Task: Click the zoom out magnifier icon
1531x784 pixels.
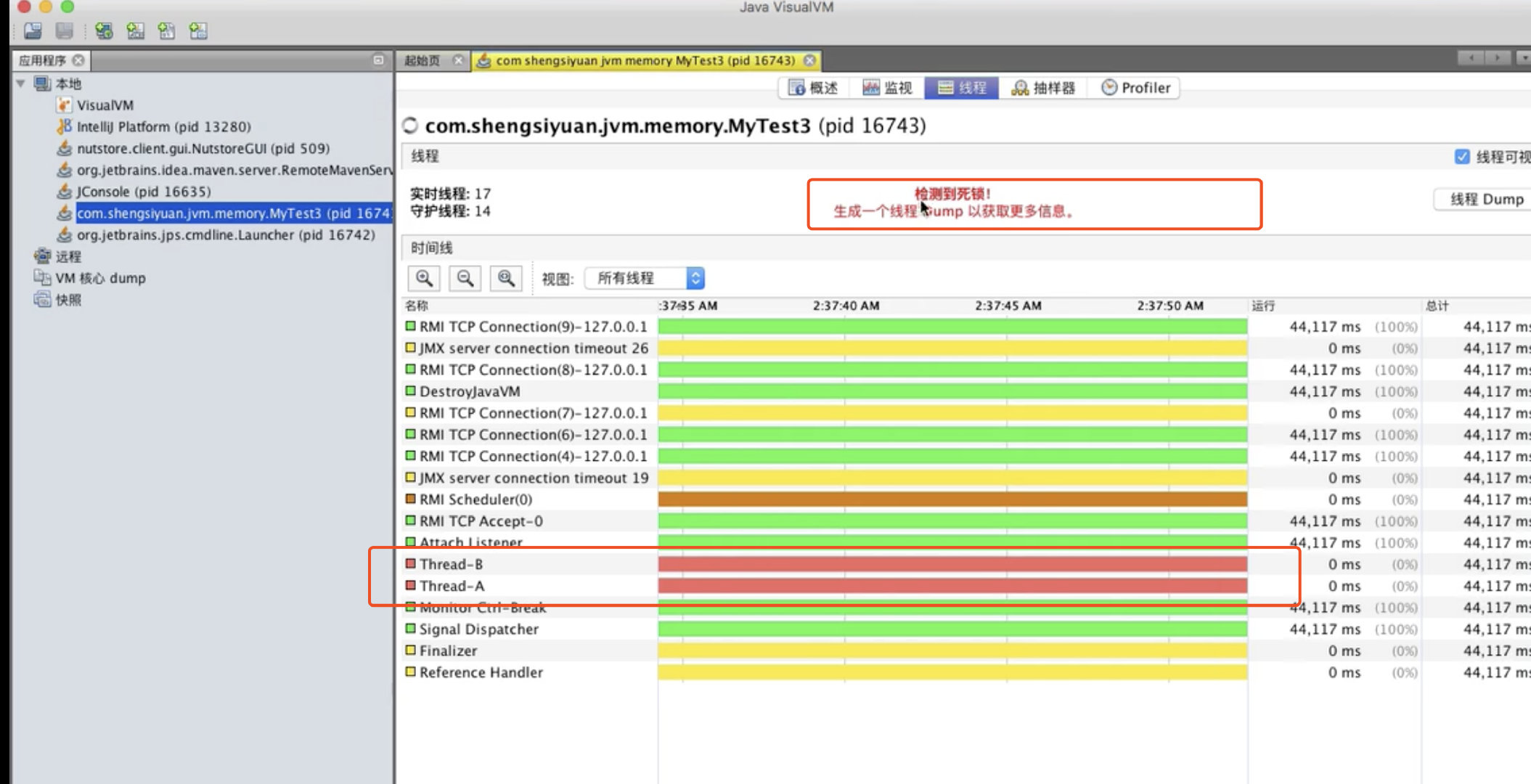Action: tap(465, 278)
